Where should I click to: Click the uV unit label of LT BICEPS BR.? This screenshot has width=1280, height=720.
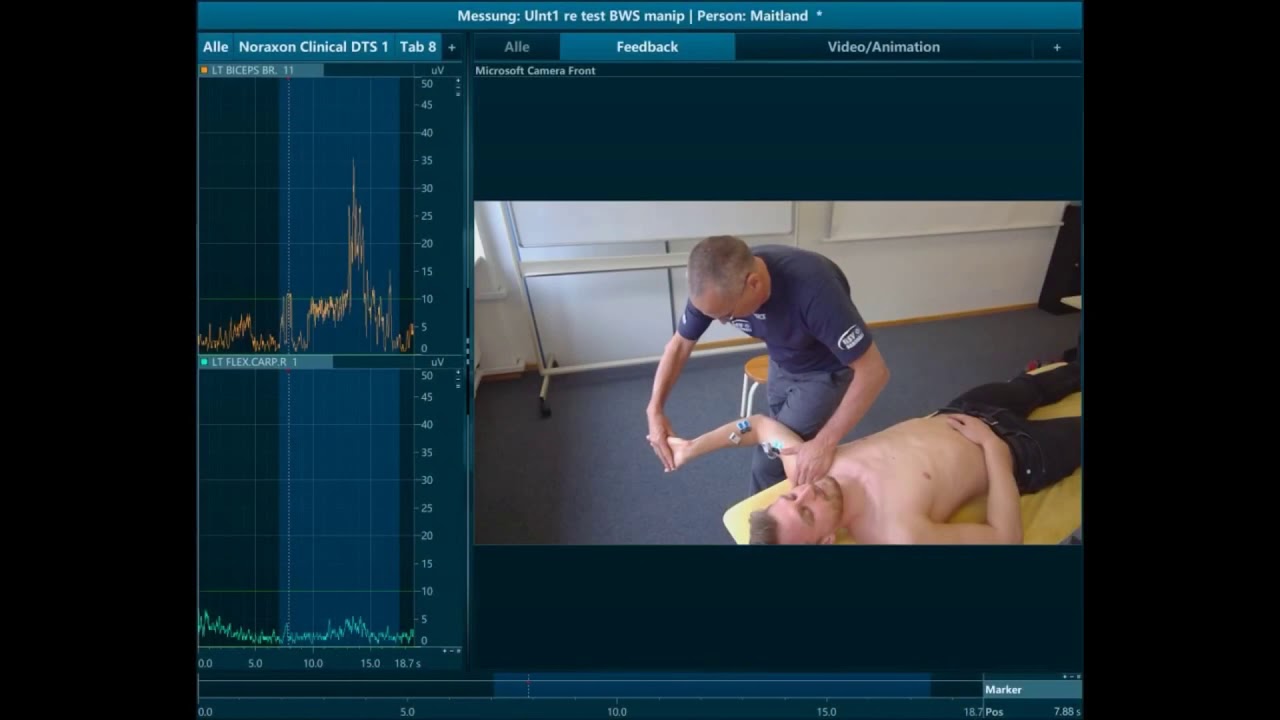coord(437,71)
